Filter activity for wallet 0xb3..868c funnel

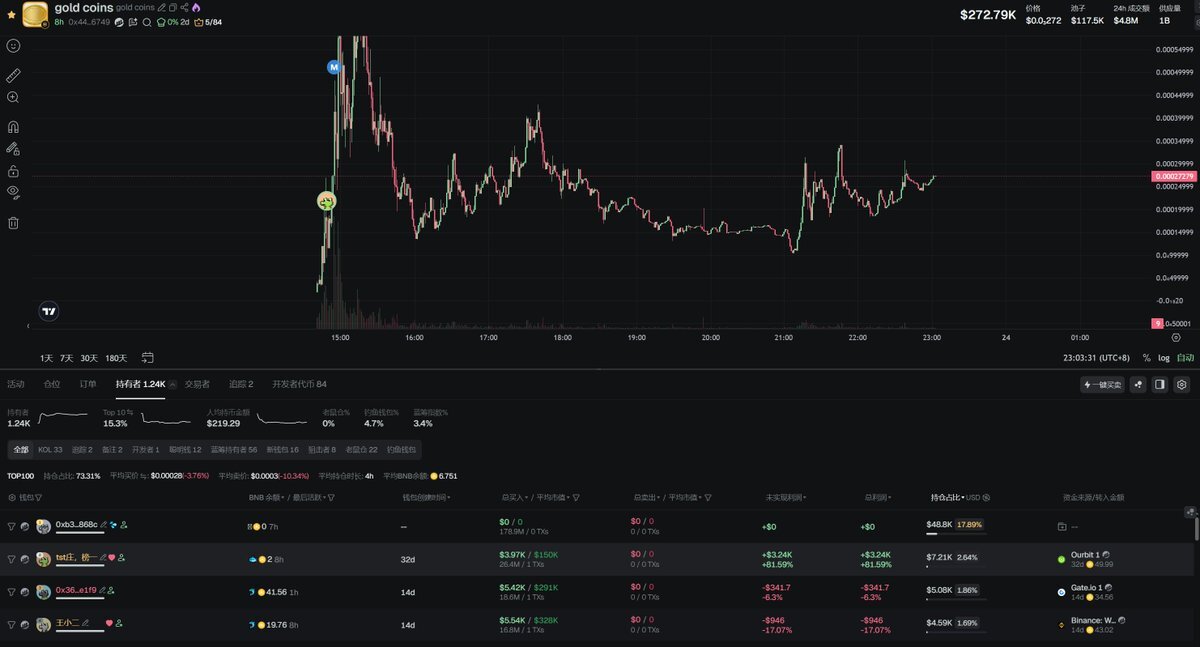11,526
